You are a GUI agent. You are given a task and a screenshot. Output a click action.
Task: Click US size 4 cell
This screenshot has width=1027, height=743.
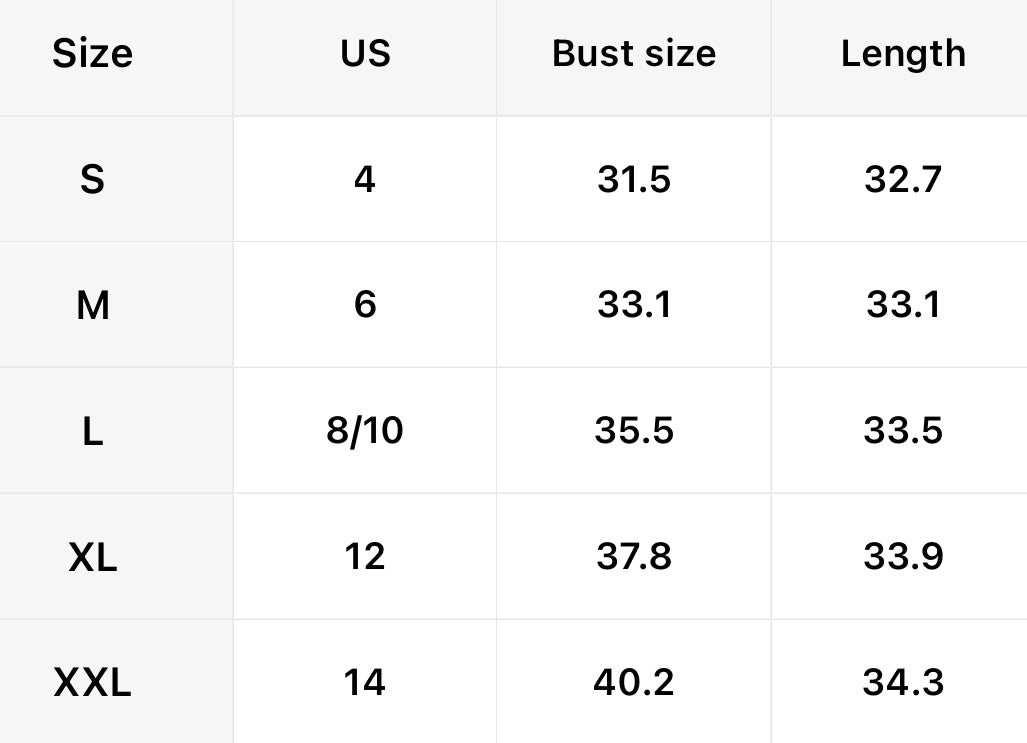[365, 180]
